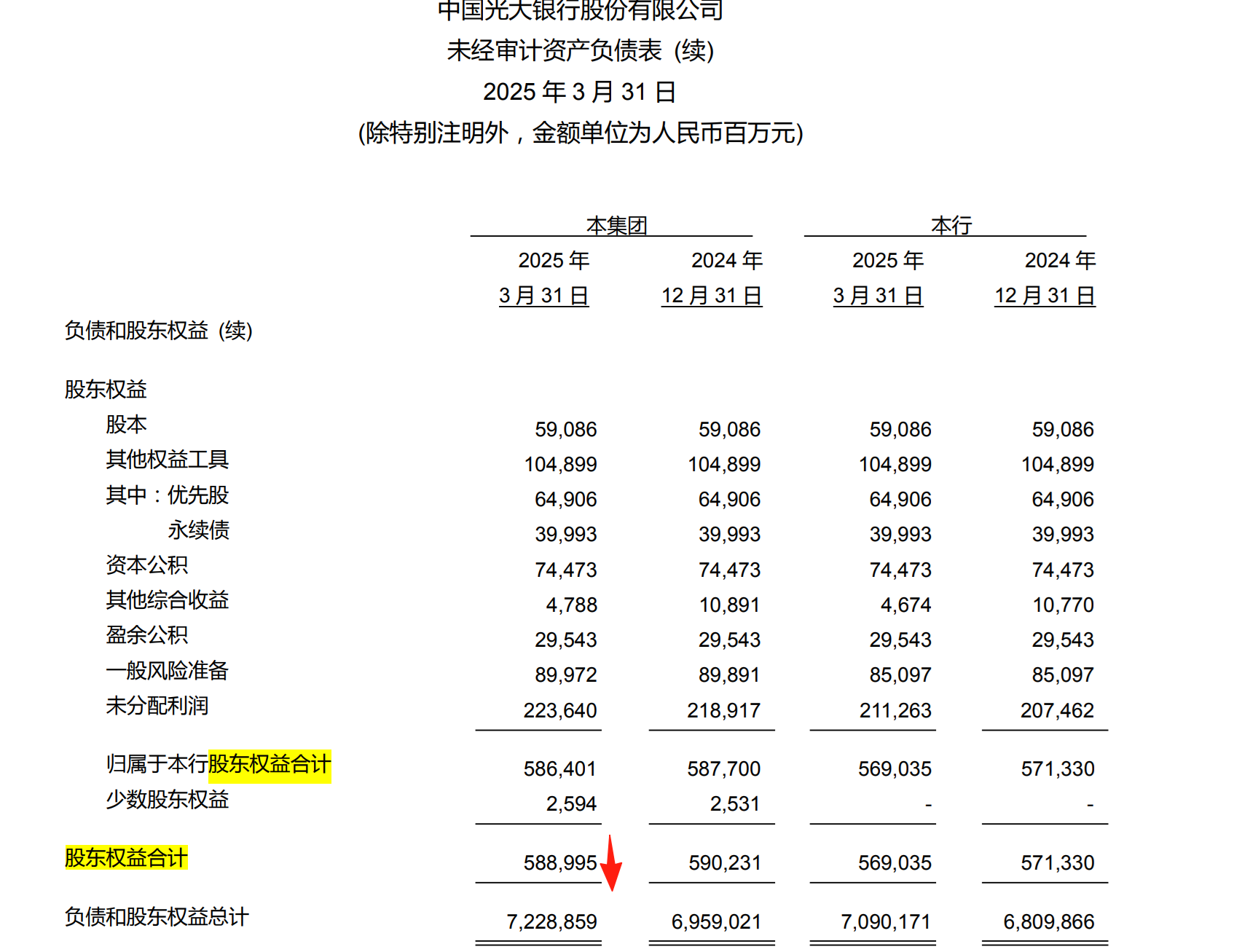Screen dimensions: 1234x952
Task: Click the value "4,788" in 其他综合收益 row
Action: tap(571, 605)
